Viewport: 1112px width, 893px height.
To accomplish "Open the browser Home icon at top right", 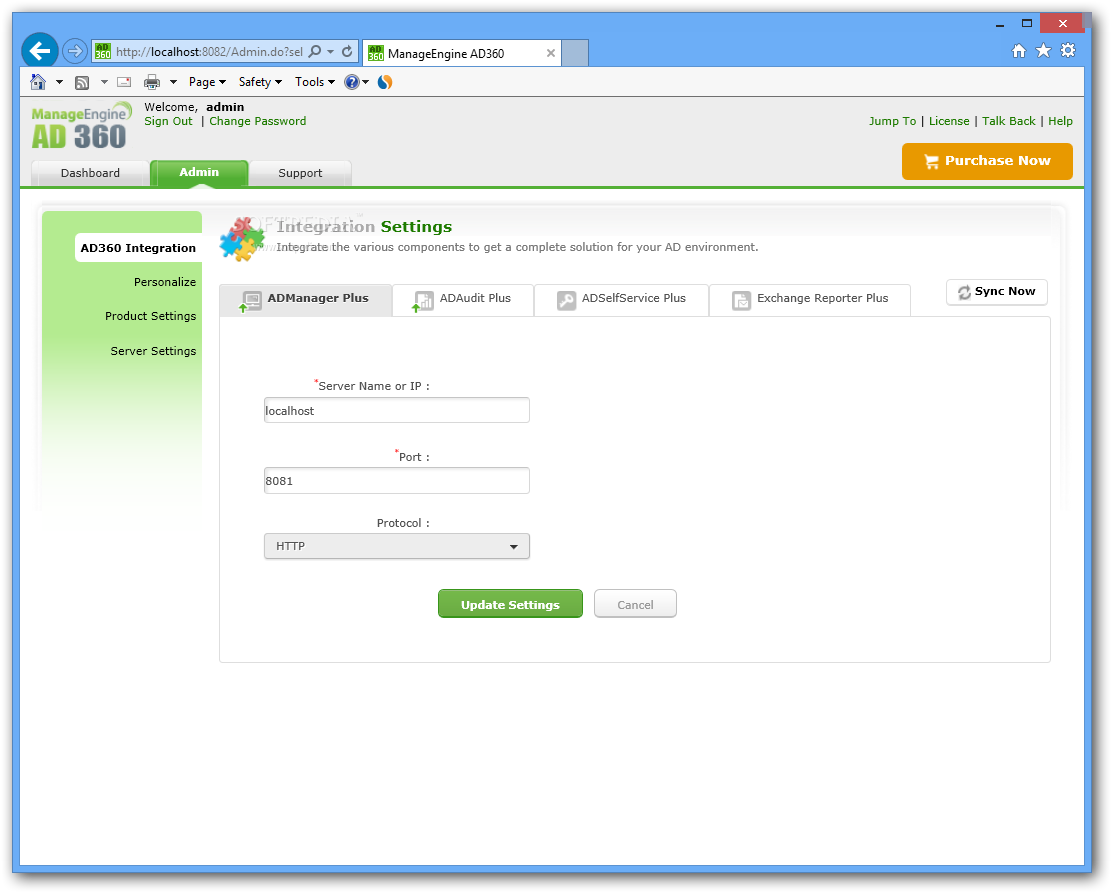I will click(x=1018, y=50).
